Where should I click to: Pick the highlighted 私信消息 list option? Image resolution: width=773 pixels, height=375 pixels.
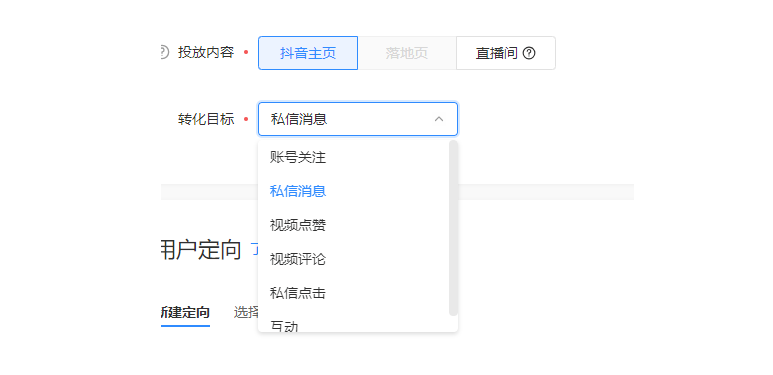point(353,191)
